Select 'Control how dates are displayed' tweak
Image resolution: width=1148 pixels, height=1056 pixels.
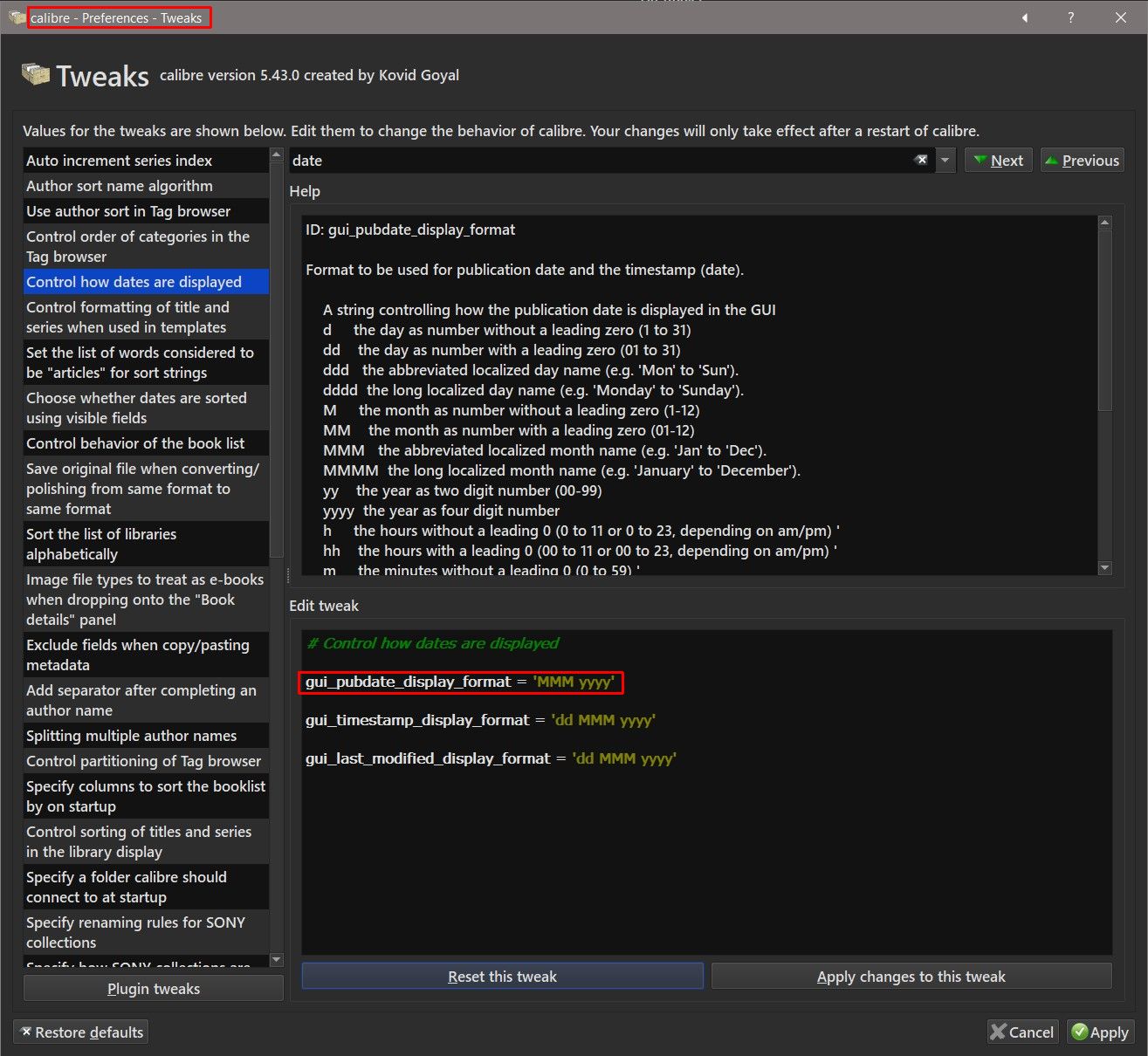click(x=146, y=282)
